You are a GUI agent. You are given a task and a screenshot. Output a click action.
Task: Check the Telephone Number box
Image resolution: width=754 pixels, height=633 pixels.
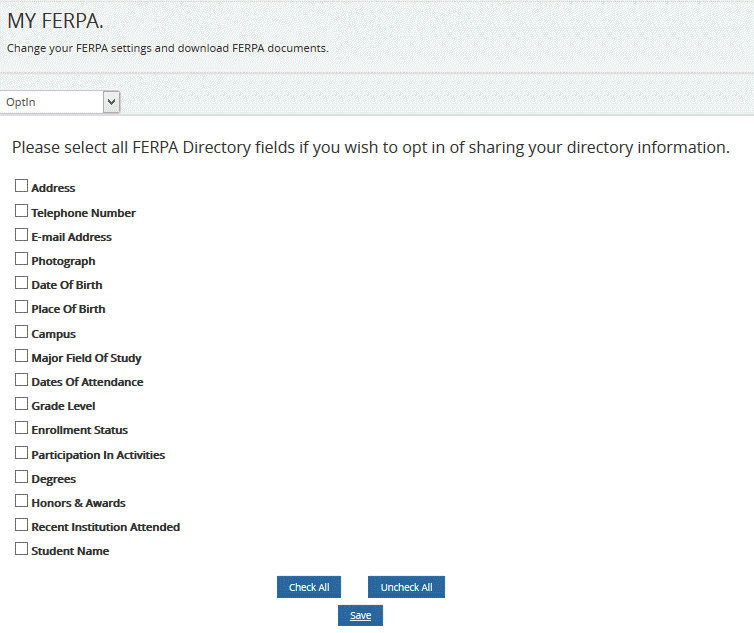[21, 211]
